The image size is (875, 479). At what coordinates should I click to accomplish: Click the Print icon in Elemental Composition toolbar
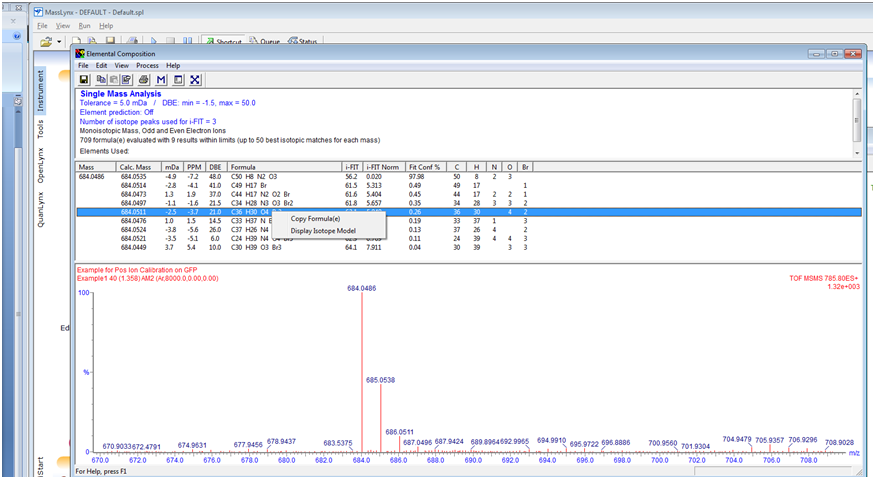pos(144,80)
